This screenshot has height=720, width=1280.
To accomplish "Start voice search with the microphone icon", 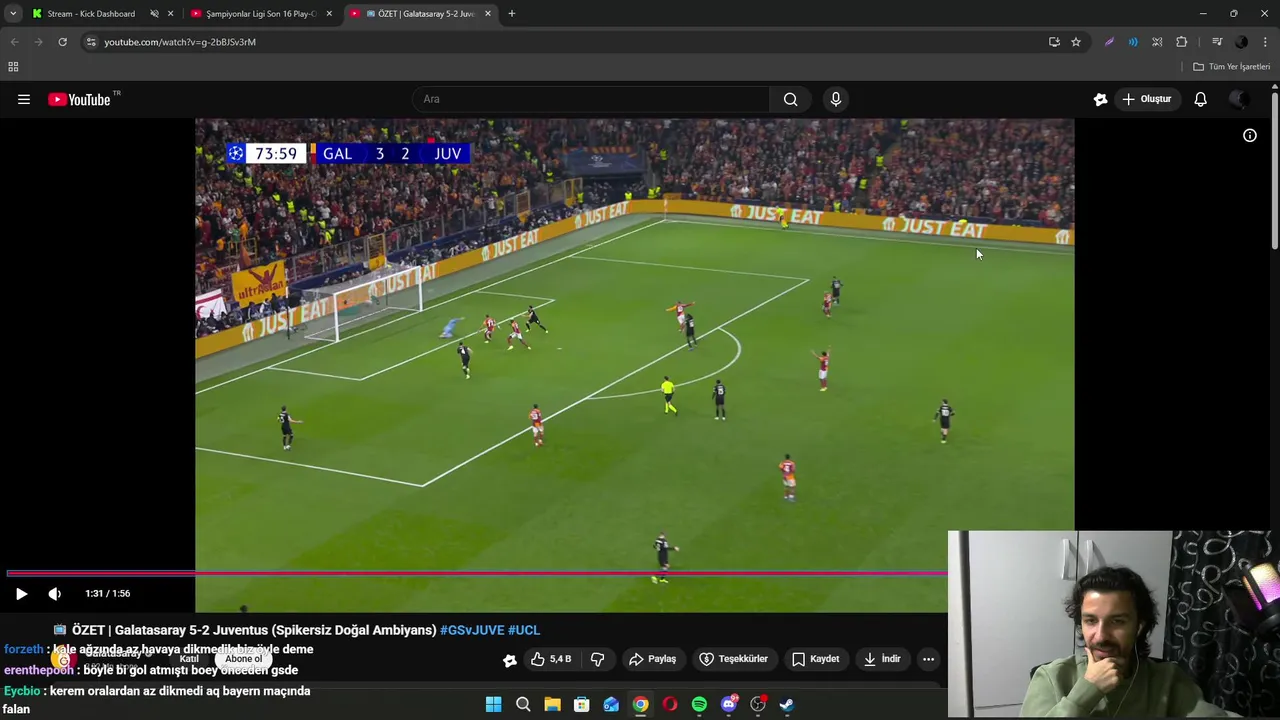I will [x=836, y=99].
